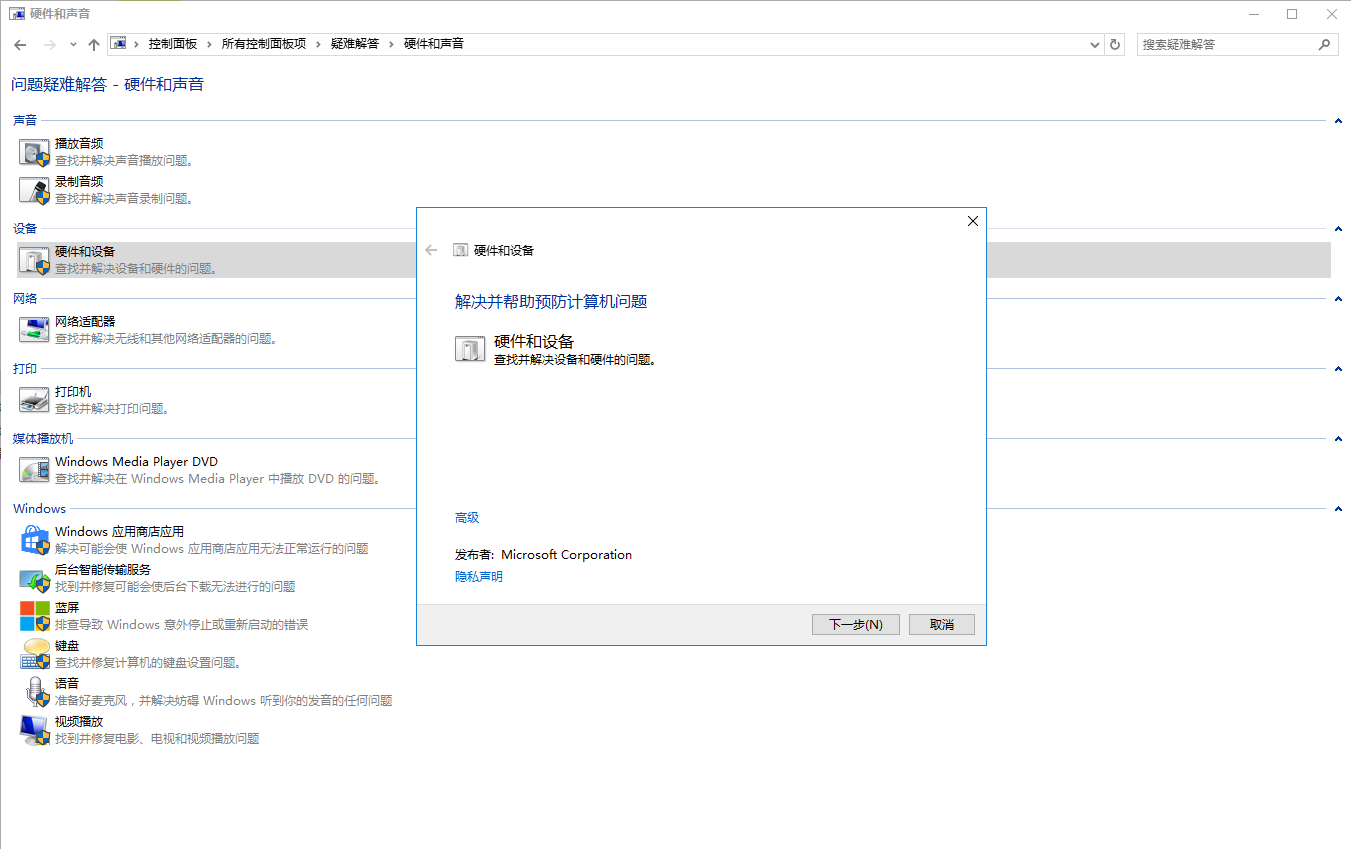Viewport: 1351px width, 849px height.
Task: Click the control panel icon in address bar
Action: click(x=119, y=44)
